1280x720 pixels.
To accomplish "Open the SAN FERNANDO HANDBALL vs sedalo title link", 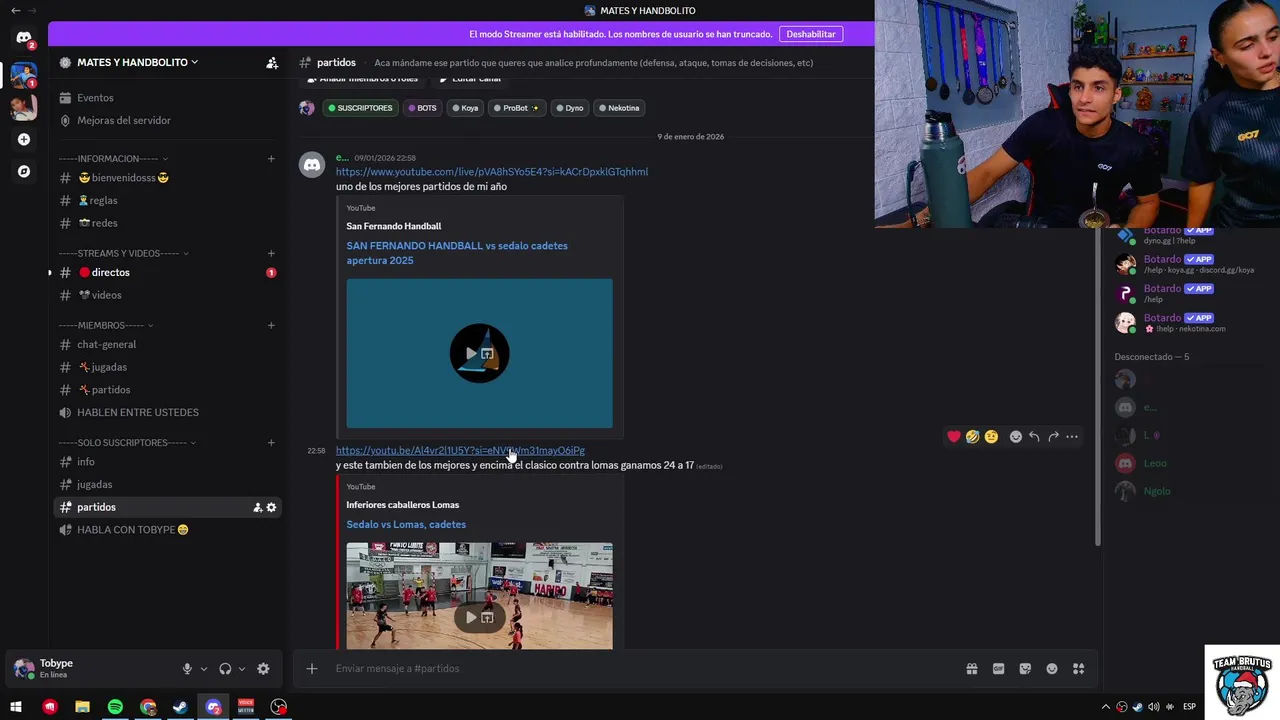I will click(x=457, y=253).
